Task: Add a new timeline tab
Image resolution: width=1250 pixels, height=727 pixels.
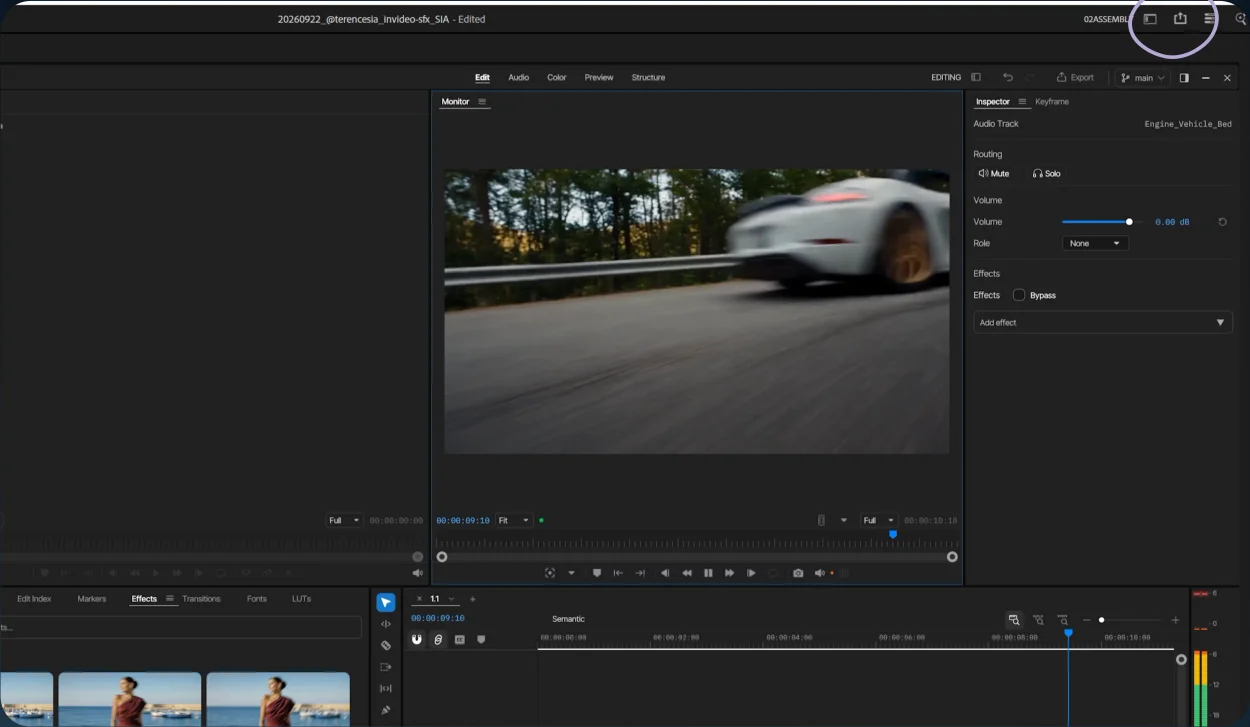Action: (x=473, y=599)
